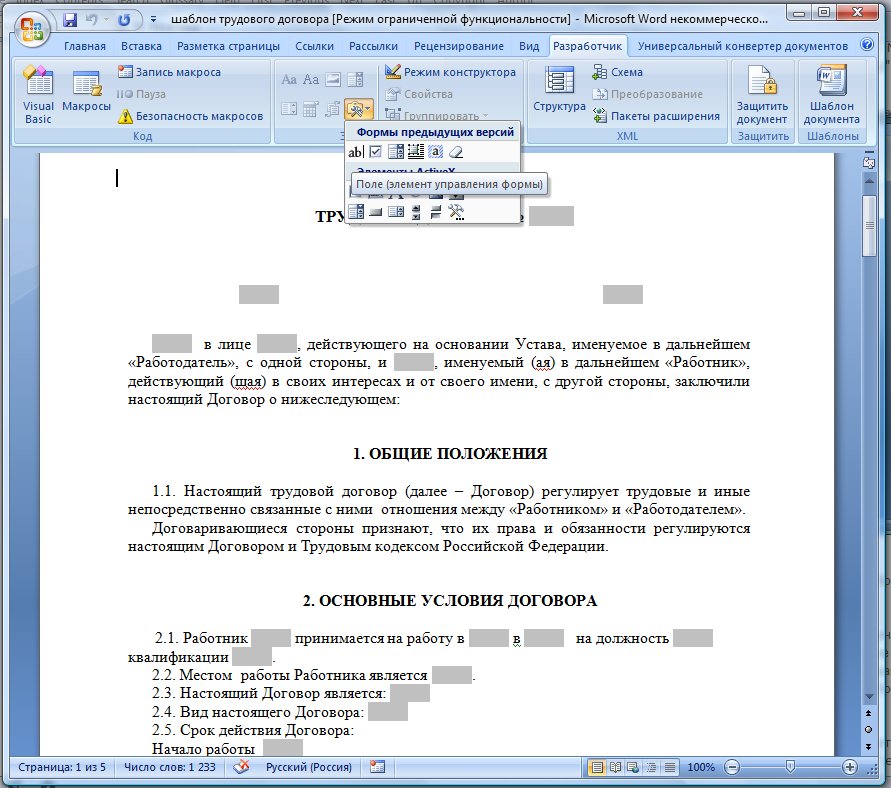Open Главная ribbon tab

(85, 46)
